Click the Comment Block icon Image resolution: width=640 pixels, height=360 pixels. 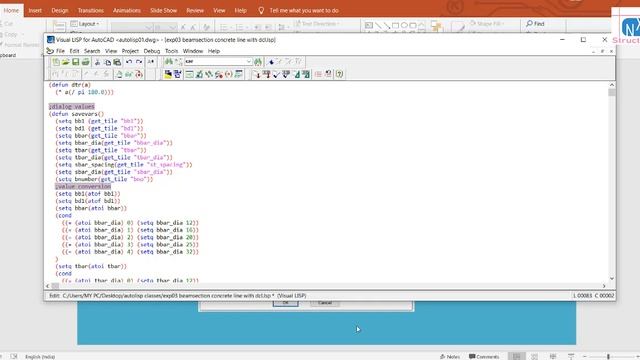[x=318, y=74]
